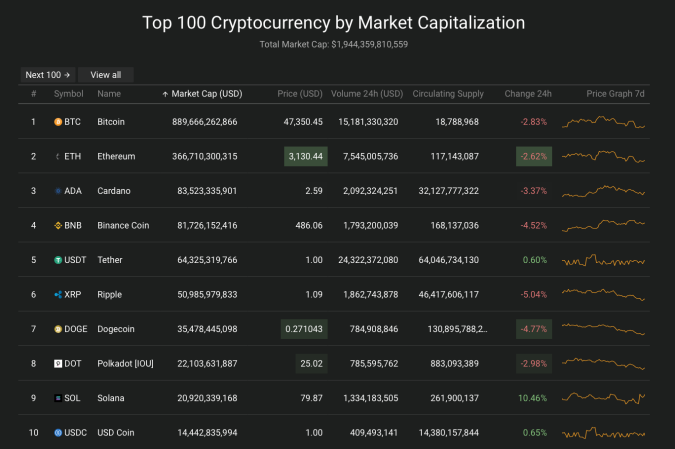Open the Ripple name link

pyautogui.click(x=109, y=294)
